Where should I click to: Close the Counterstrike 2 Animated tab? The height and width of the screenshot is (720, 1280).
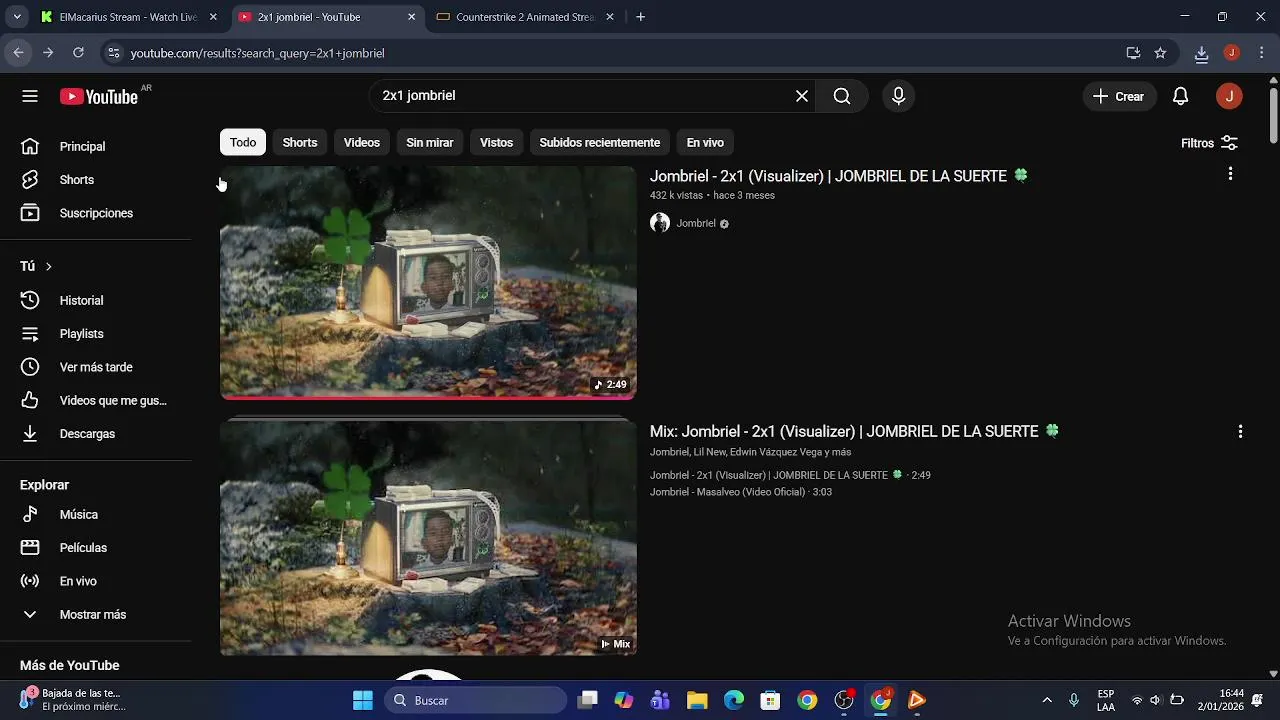pos(611,17)
